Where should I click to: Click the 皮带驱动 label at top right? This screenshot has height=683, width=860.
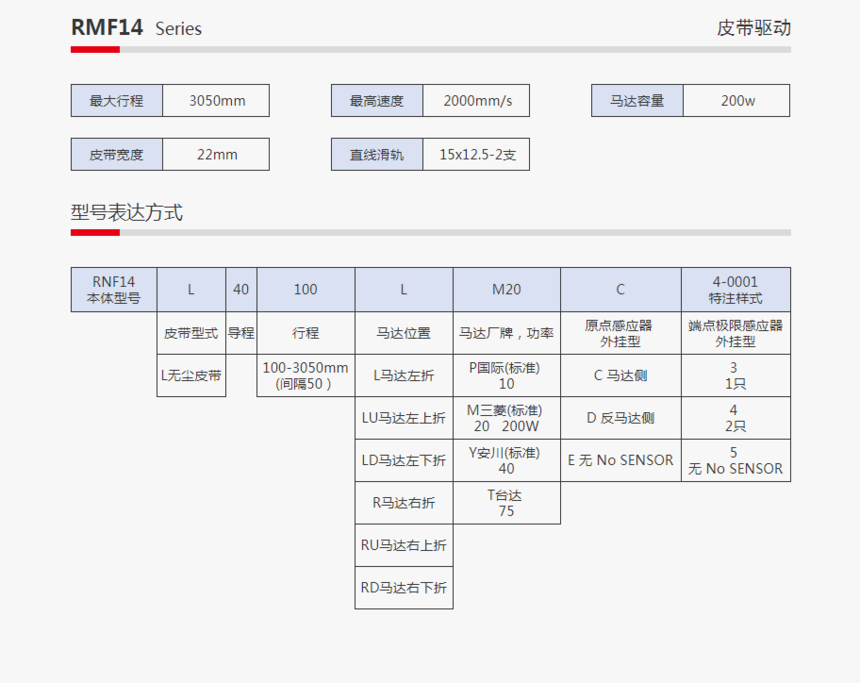[753, 28]
